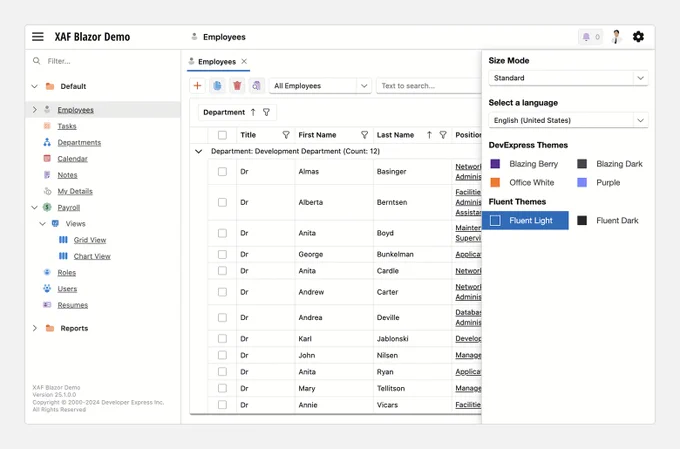
Task: Click the Departments navigation icon
Action: click(x=47, y=142)
